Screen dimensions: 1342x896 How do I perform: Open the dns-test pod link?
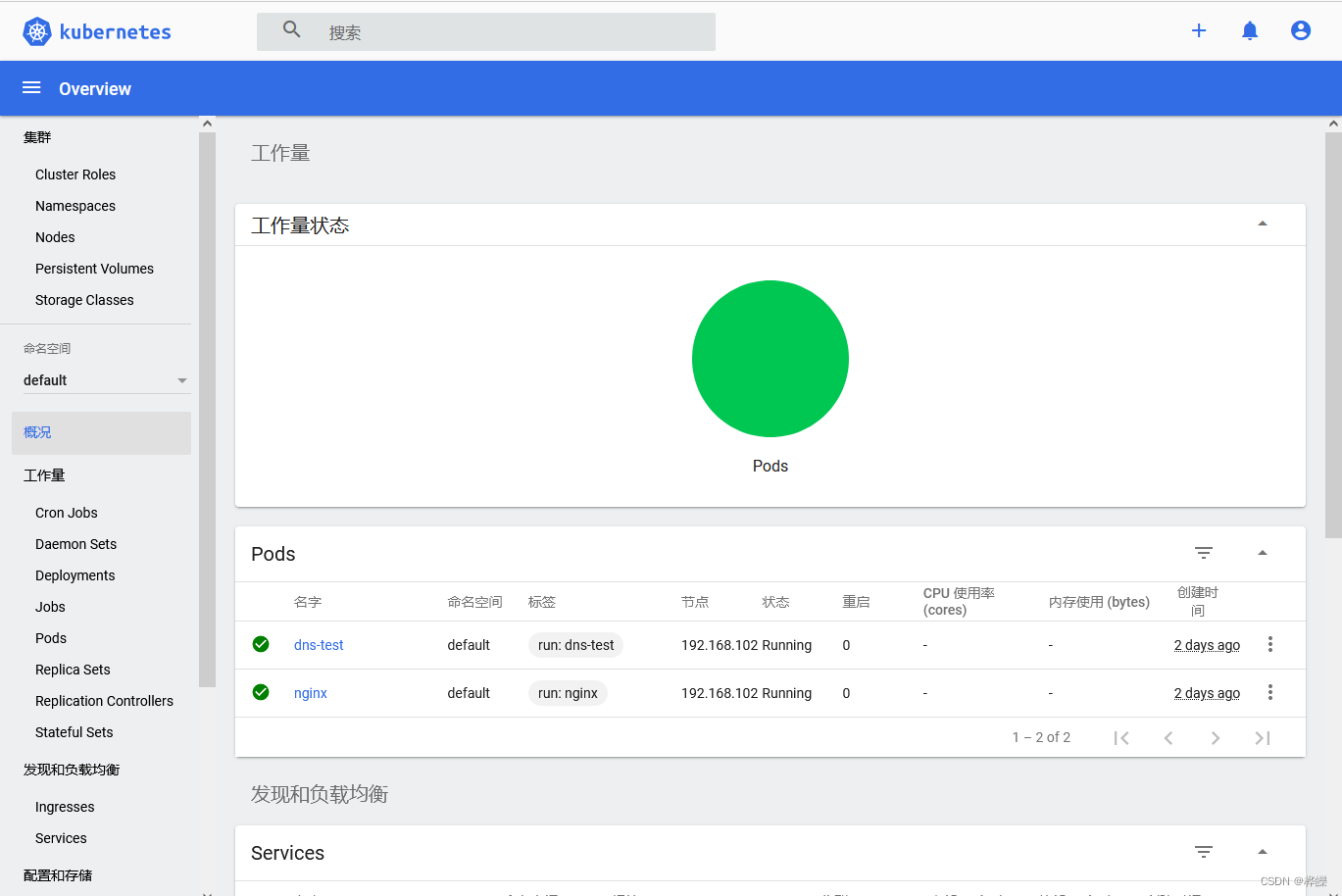(x=319, y=645)
